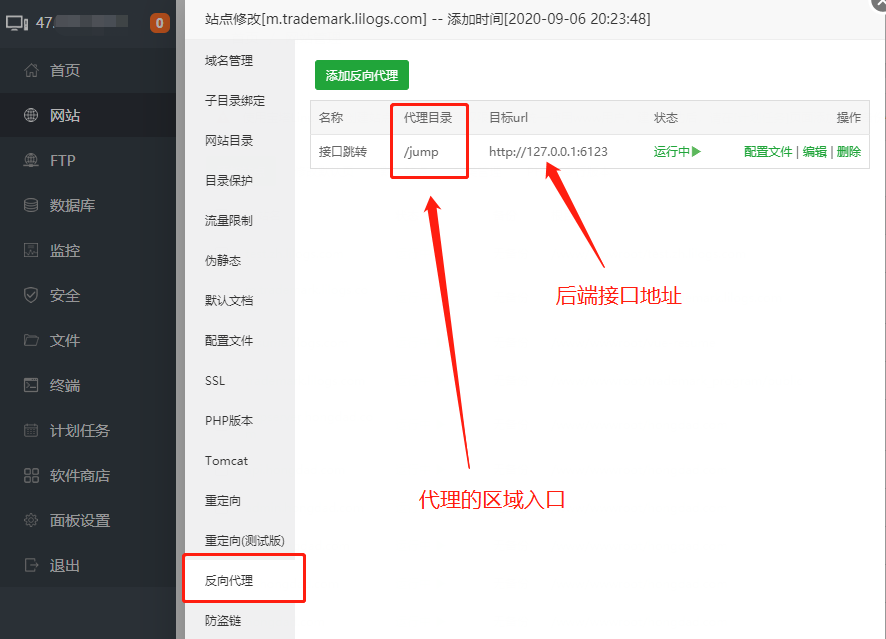Open FTP via its sidebar icon
The height and width of the screenshot is (639, 886).
pos(31,161)
